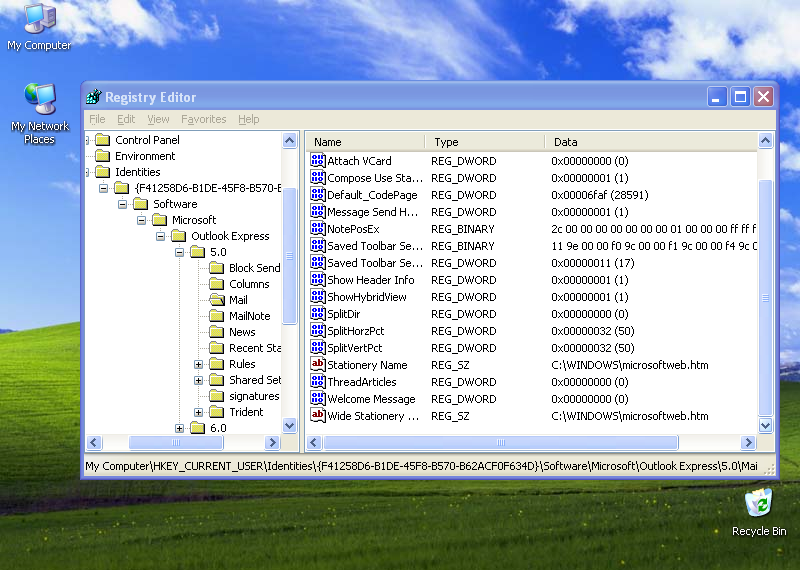Viewport: 800px width, 570px height.
Task: Open the View menu
Action: 158,119
